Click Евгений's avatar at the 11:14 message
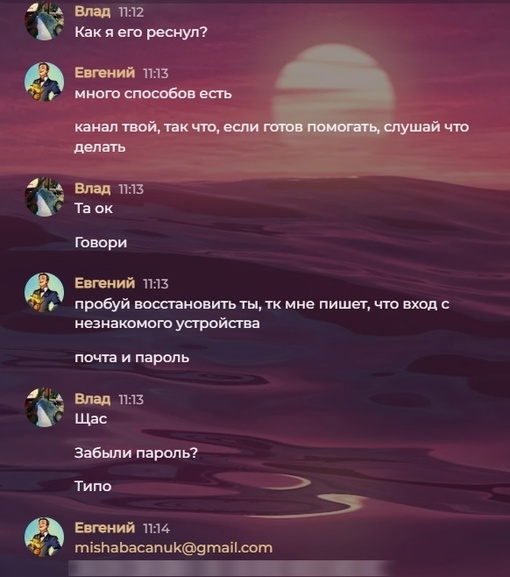This screenshot has width=510, height=577. [44, 537]
